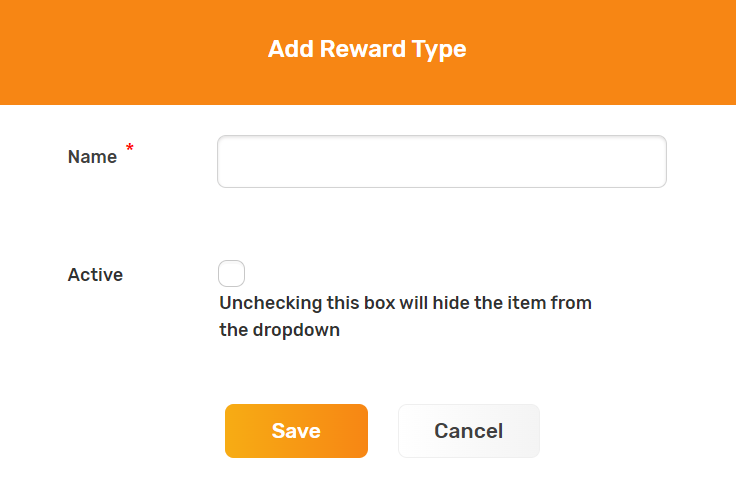Cancel adding the reward type
The image size is (736, 489).
[x=468, y=431]
